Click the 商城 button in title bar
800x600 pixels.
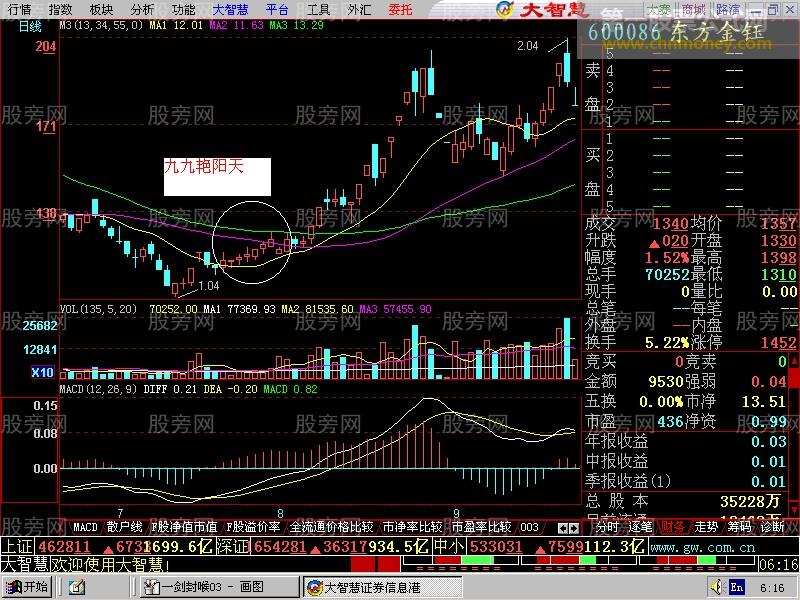693,9
